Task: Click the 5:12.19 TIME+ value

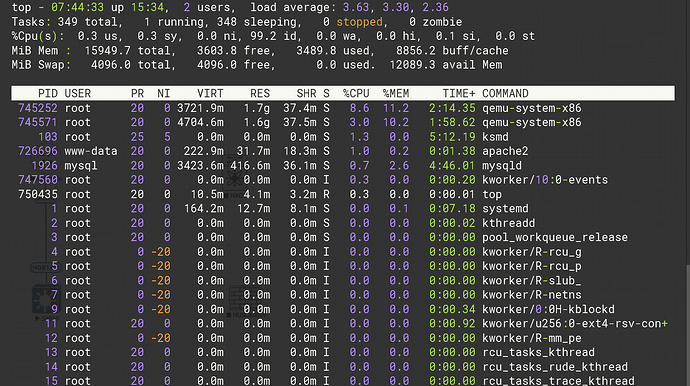Action: [x=452, y=137]
